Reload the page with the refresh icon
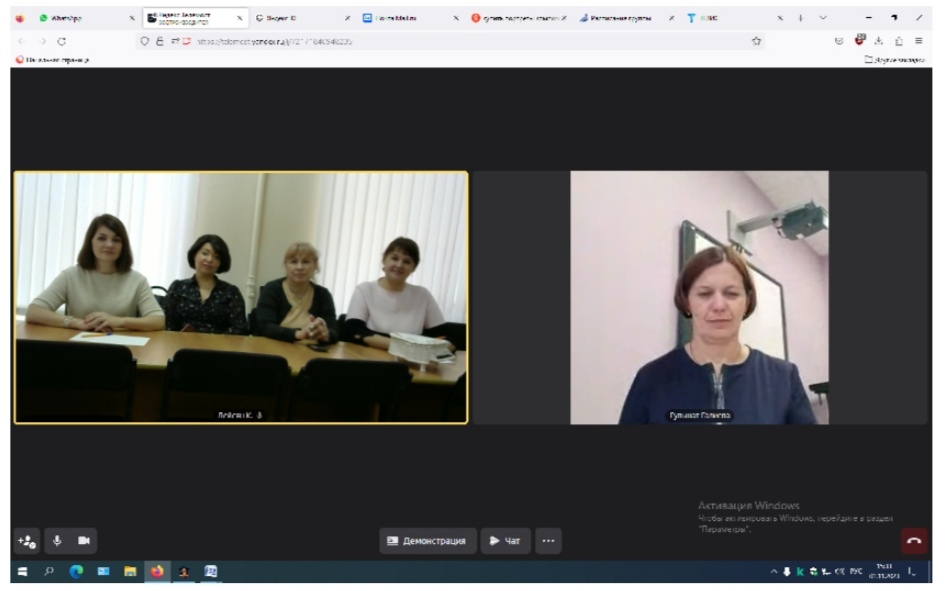946x591 pixels. (62, 41)
